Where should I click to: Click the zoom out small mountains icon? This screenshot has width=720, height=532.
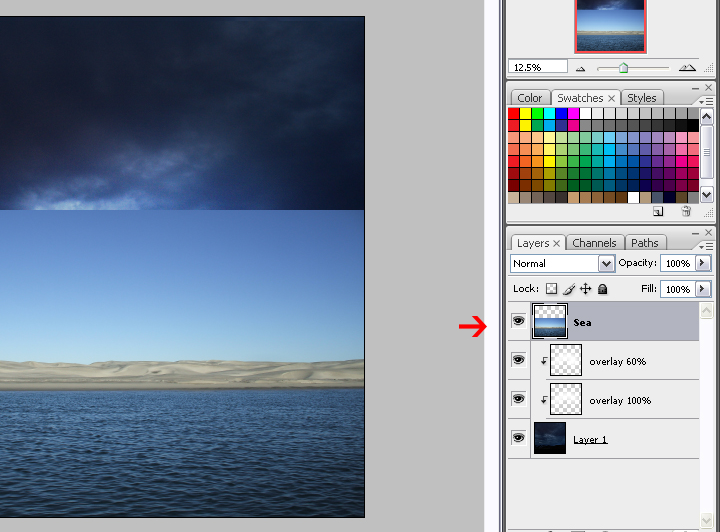pyautogui.click(x=581, y=68)
